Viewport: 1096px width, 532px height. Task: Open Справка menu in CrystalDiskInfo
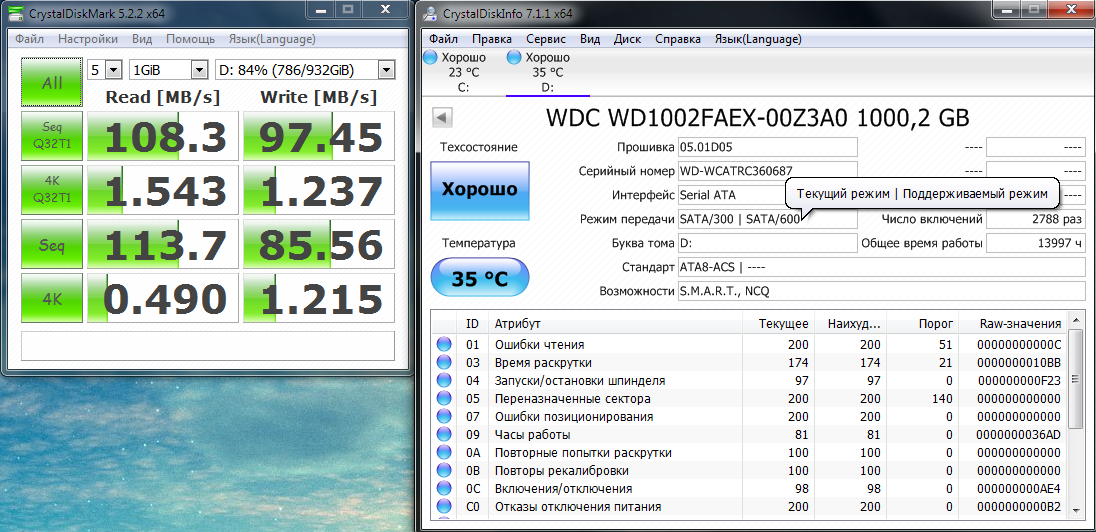click(x=678, y=39)
